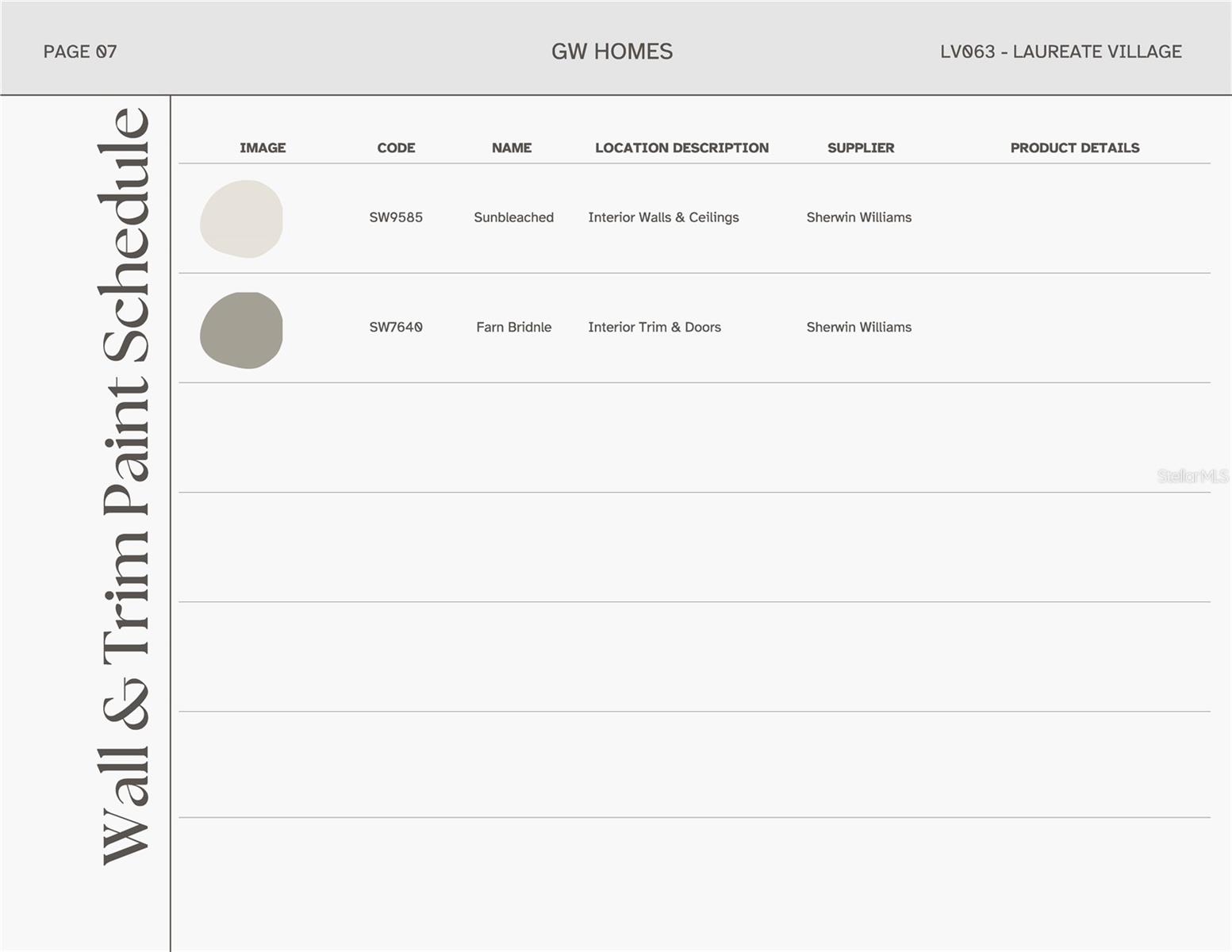1232x952 pixels.
Task: Select the SW7640 paint code
Action: (x=396, y=327)
